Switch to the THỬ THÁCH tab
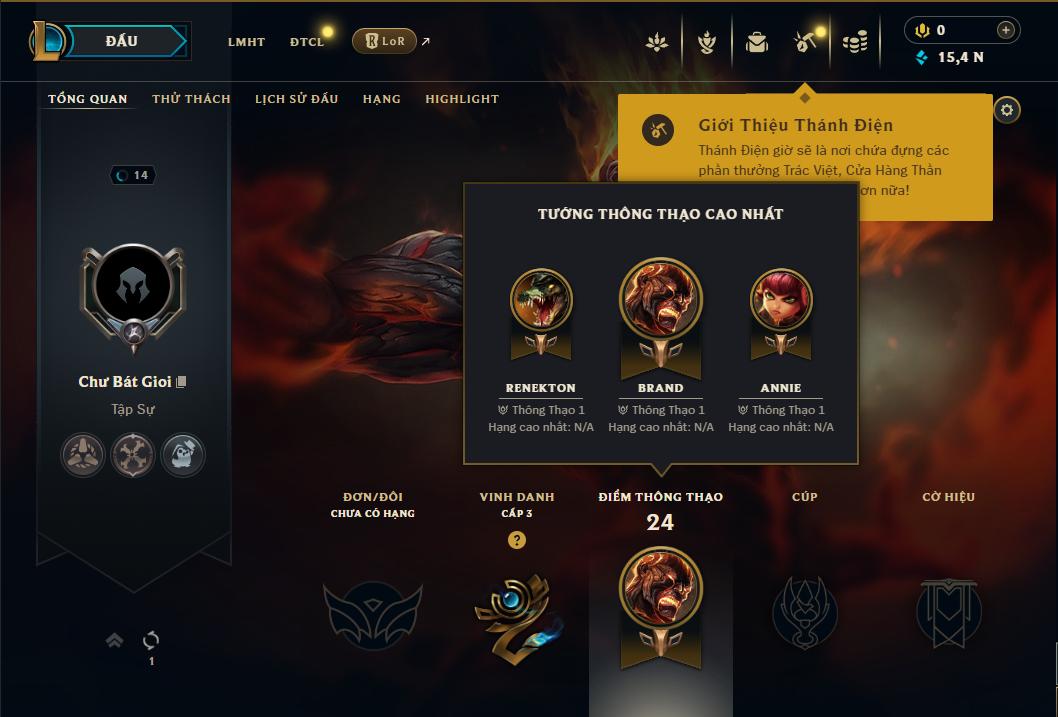The image size is (1058, 717). coord(192,99)
